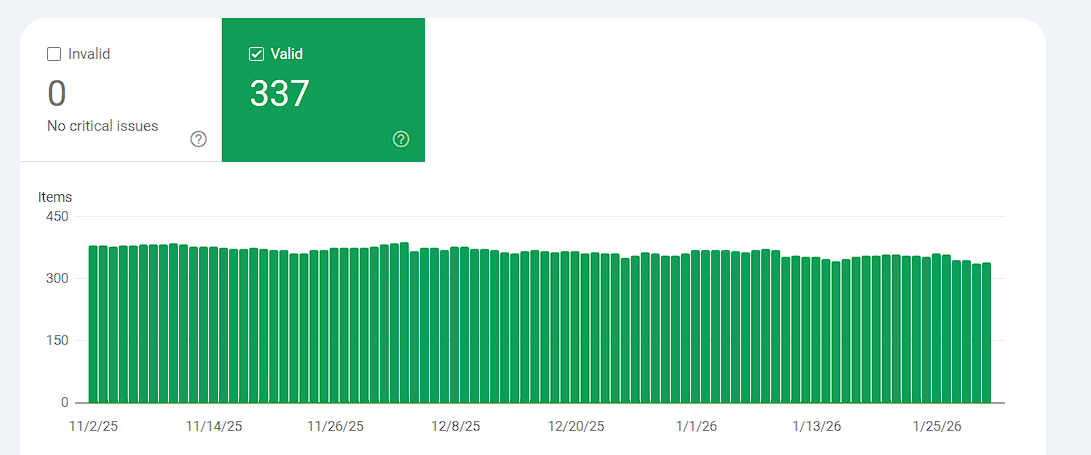
Task: Click the 12/8/25 date label
Action: pos(455,426)
